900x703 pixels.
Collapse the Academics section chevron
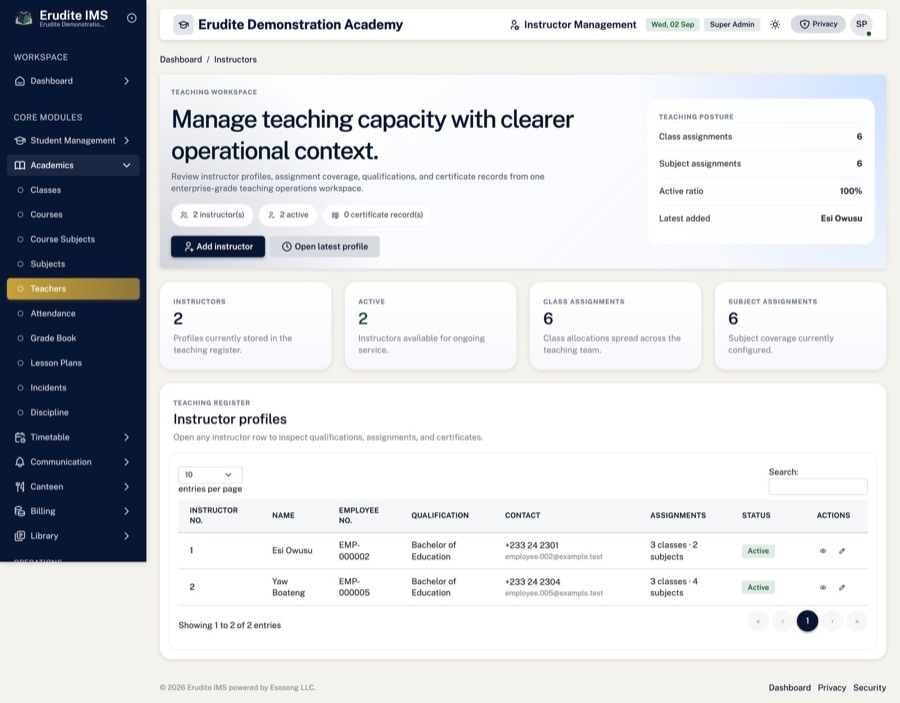point(126,165)
